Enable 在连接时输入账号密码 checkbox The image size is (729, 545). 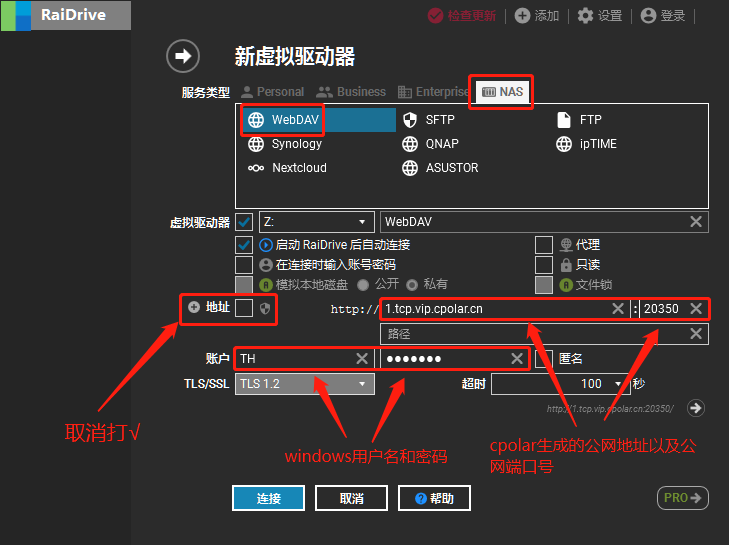pos(244,265)
